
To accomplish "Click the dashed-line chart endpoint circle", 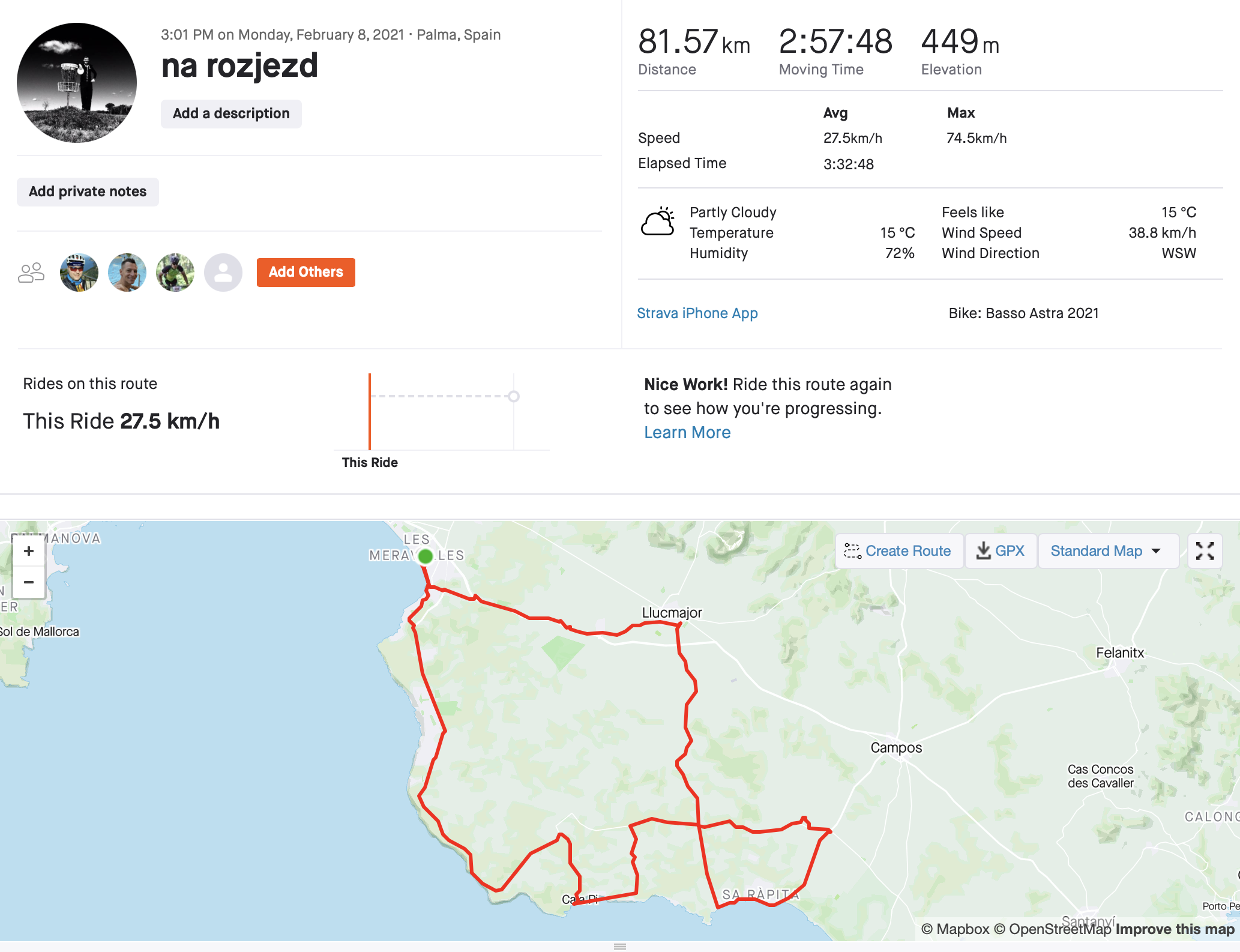I will tap(514, 396).
